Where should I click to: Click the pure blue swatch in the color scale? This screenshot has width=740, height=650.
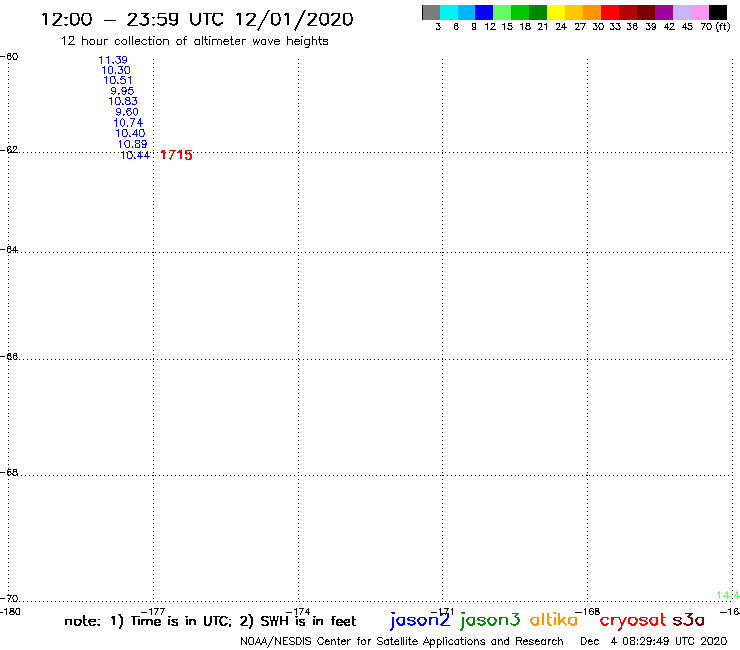click(x=485, y=12)
